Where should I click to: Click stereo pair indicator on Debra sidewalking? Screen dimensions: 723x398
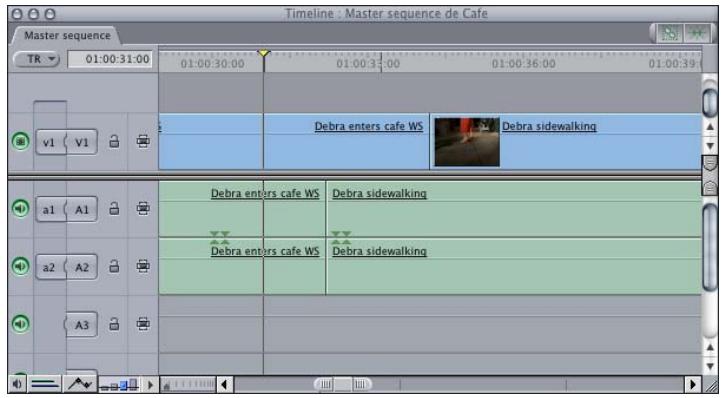pyautogui.click(x=341, y=238)
